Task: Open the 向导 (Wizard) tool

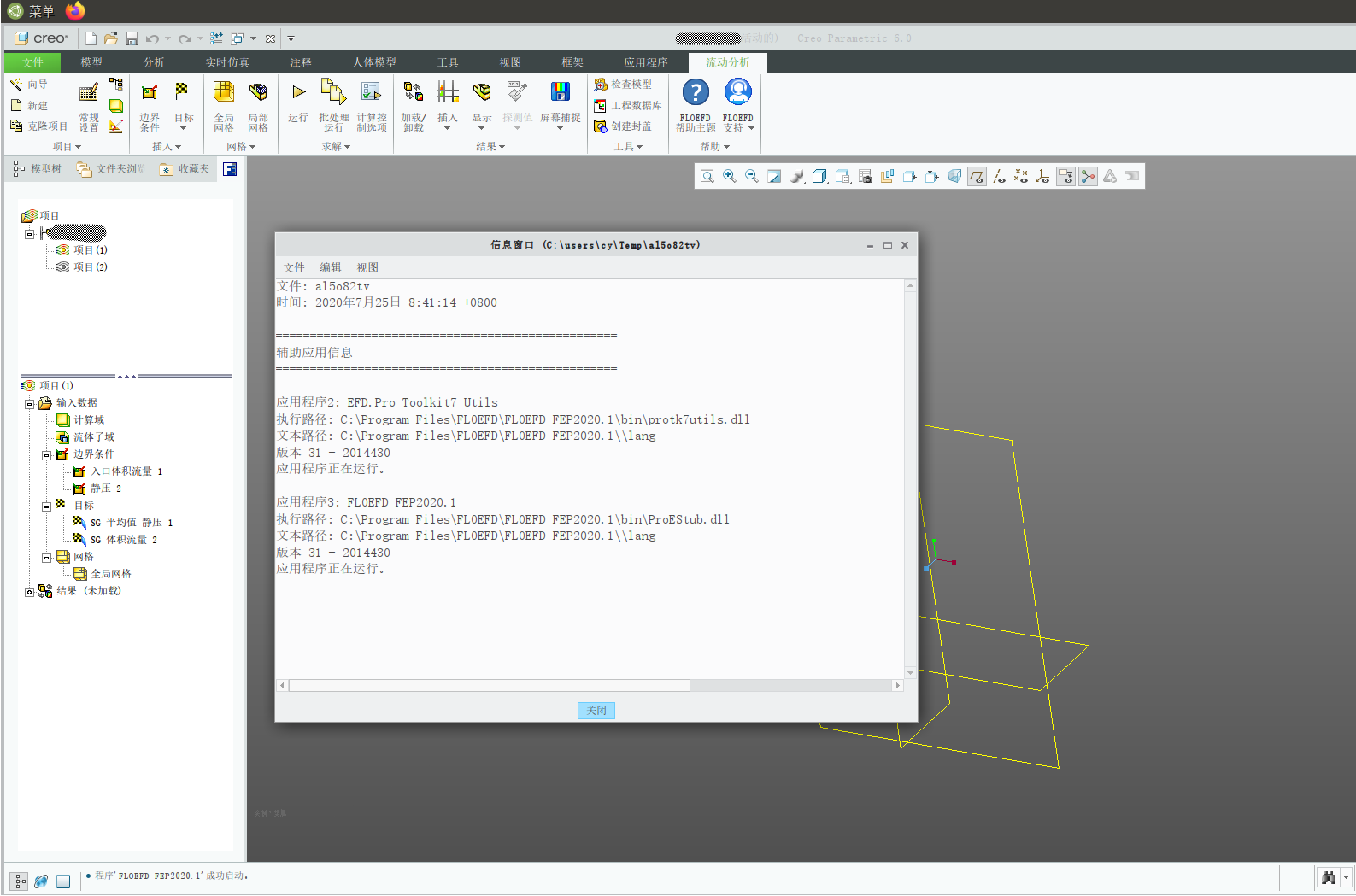Action: 29,85
